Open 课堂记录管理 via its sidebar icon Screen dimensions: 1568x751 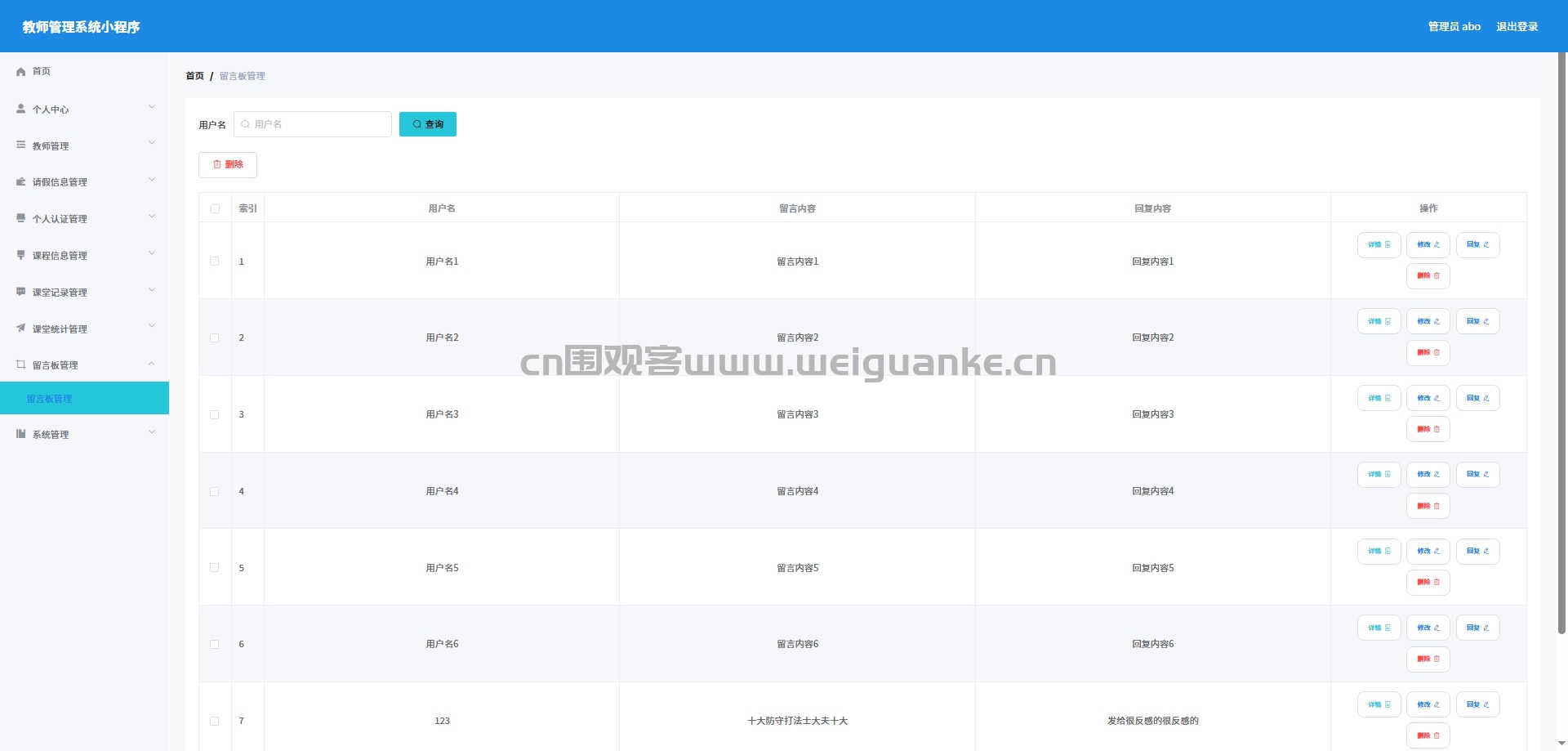click(21, 292)
